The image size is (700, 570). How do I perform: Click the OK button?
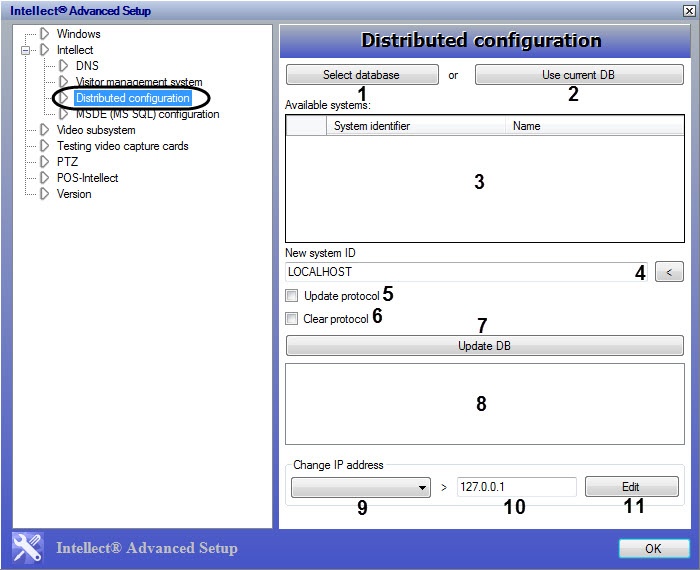[654, 548]
